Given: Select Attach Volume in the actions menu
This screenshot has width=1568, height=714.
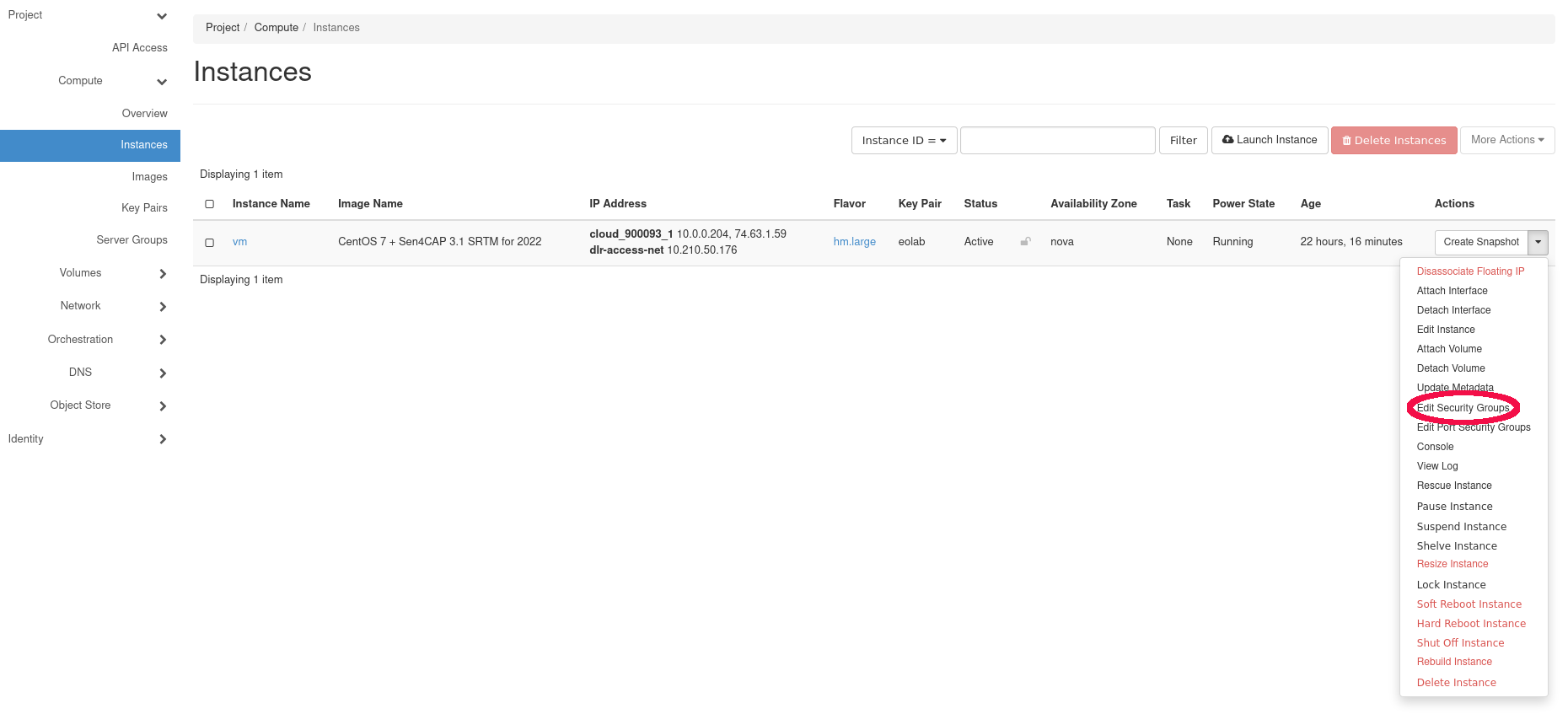Looking at the screenshot, I should [1449, 349].
